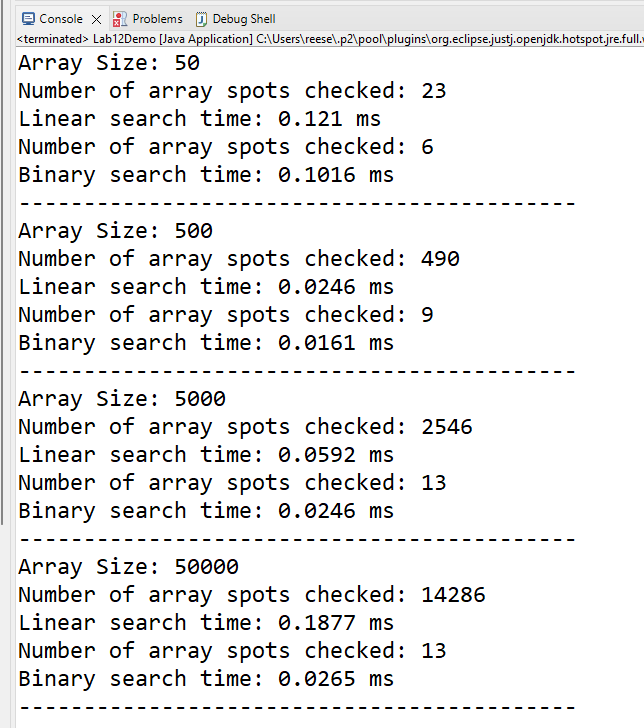Click the 'Binary search time: 0.1016 ms' line
Viewport: 644px width, 728px height.
pyautogui.click(x=206, y=175)
